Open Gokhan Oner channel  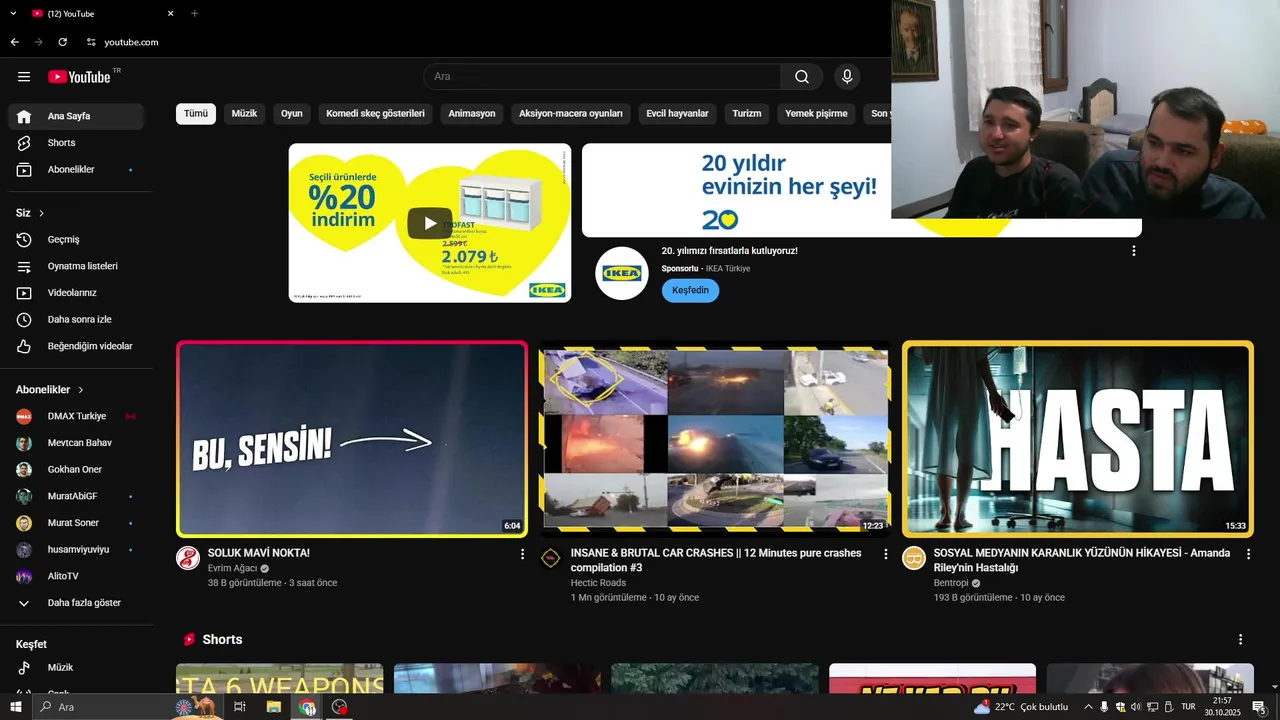click(76, 470)
